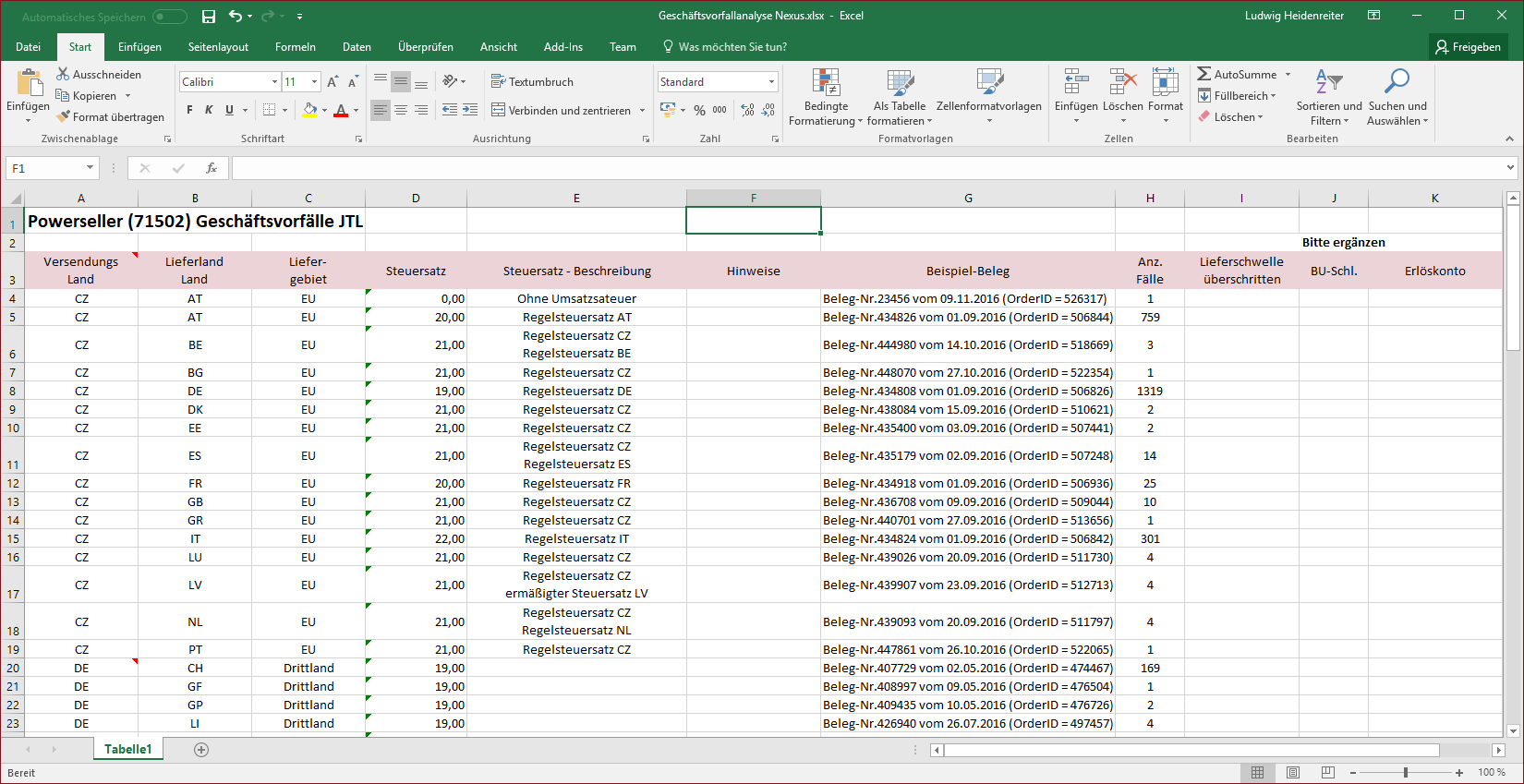Open fill color bucket swatch

(x=310, y=110)
